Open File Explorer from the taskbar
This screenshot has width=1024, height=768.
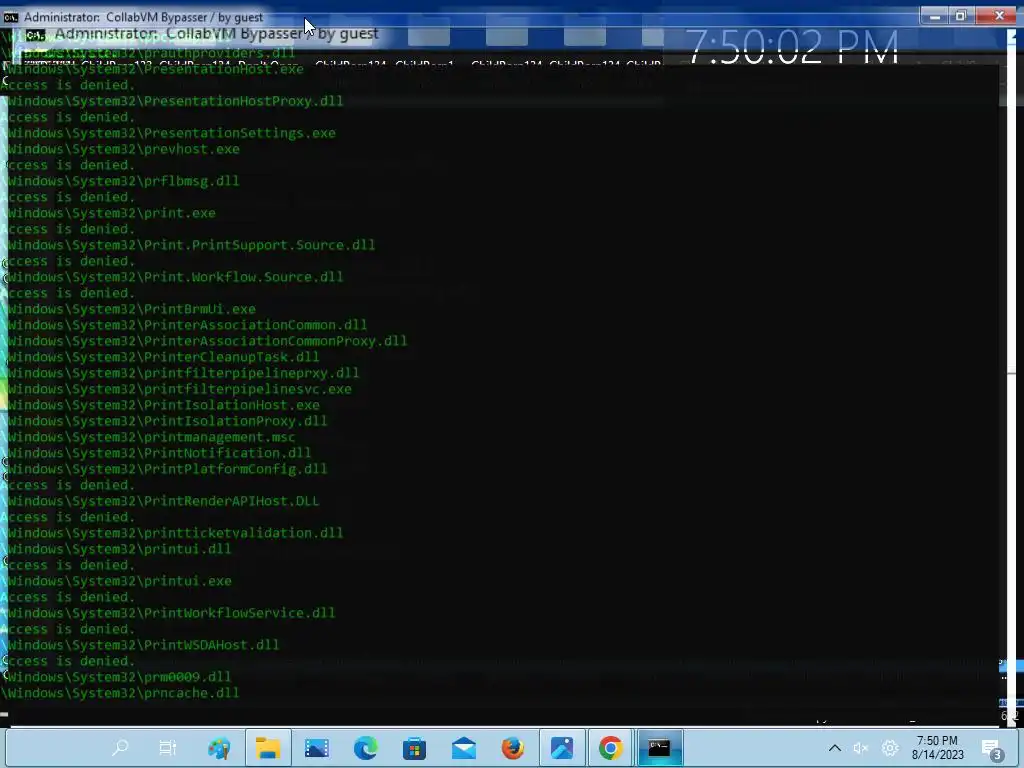tap(268, 748)
